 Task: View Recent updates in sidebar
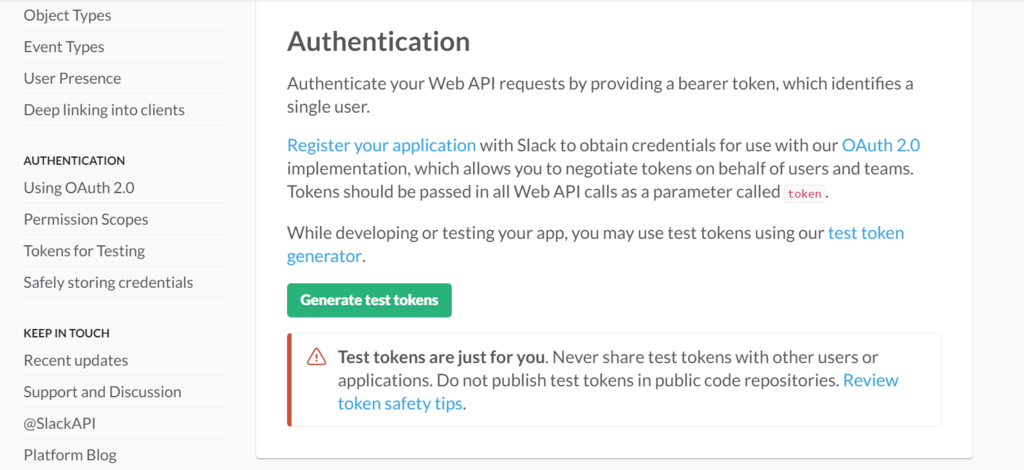76,360
